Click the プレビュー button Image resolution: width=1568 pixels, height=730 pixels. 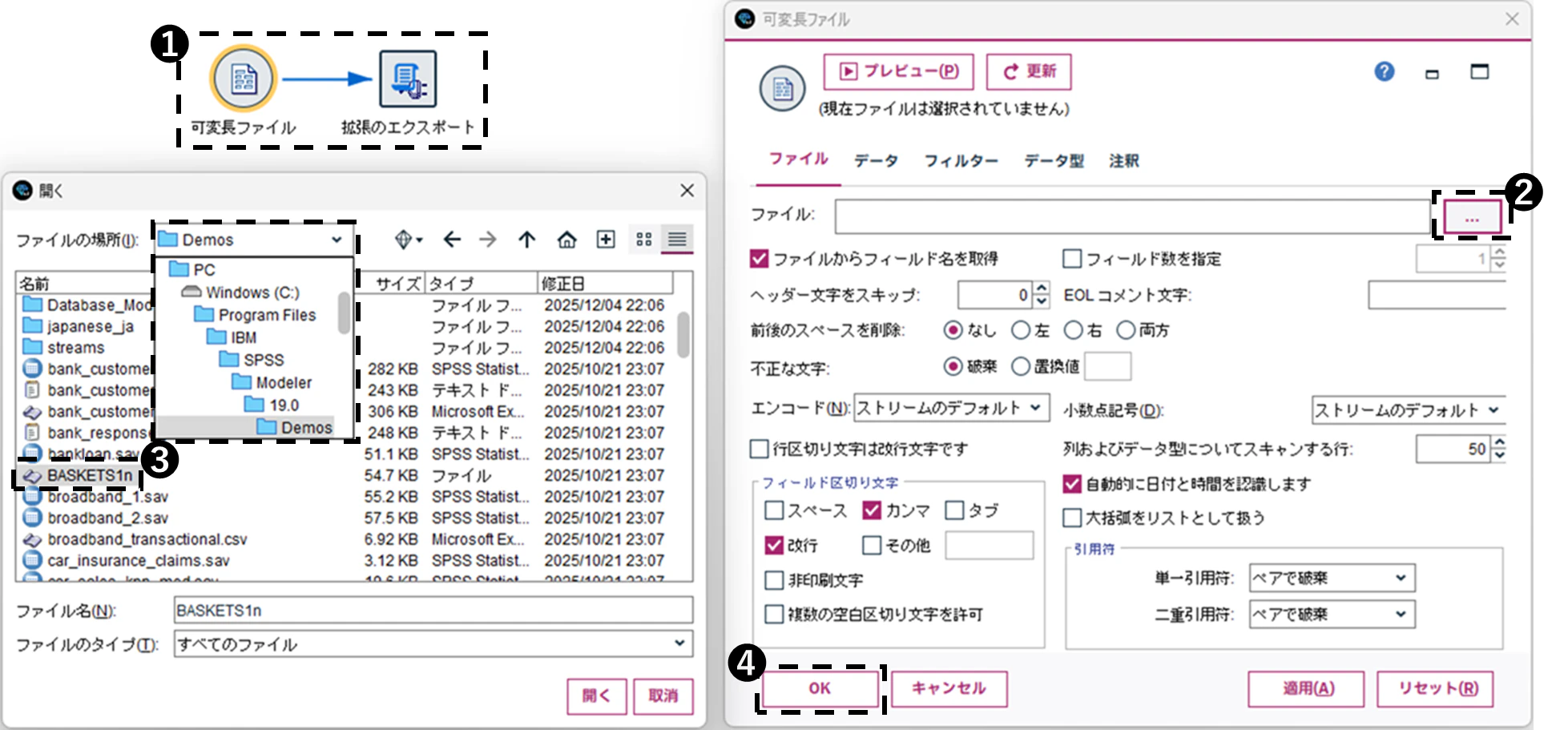point(898,71)
